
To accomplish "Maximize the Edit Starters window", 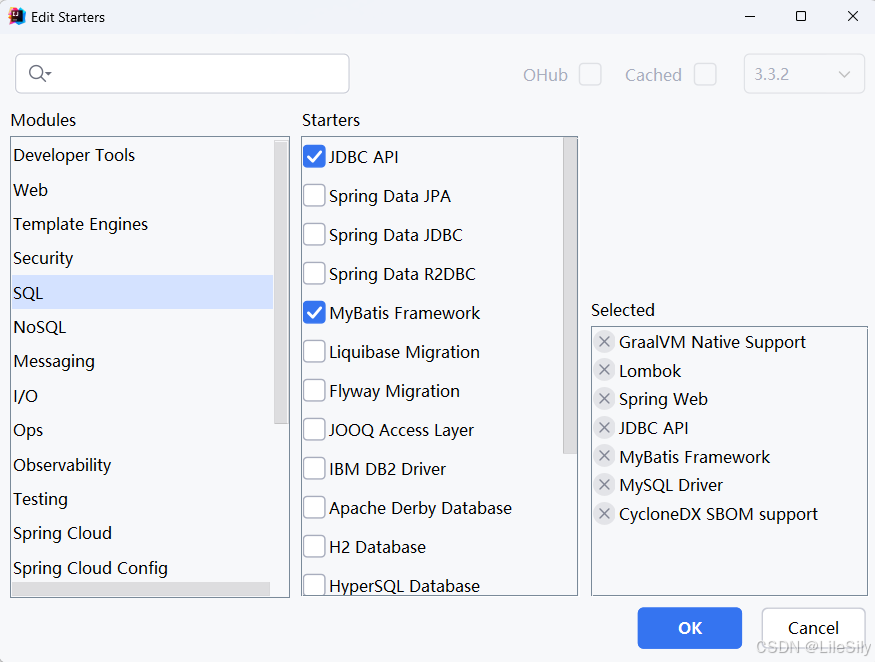I will (801, 16).
